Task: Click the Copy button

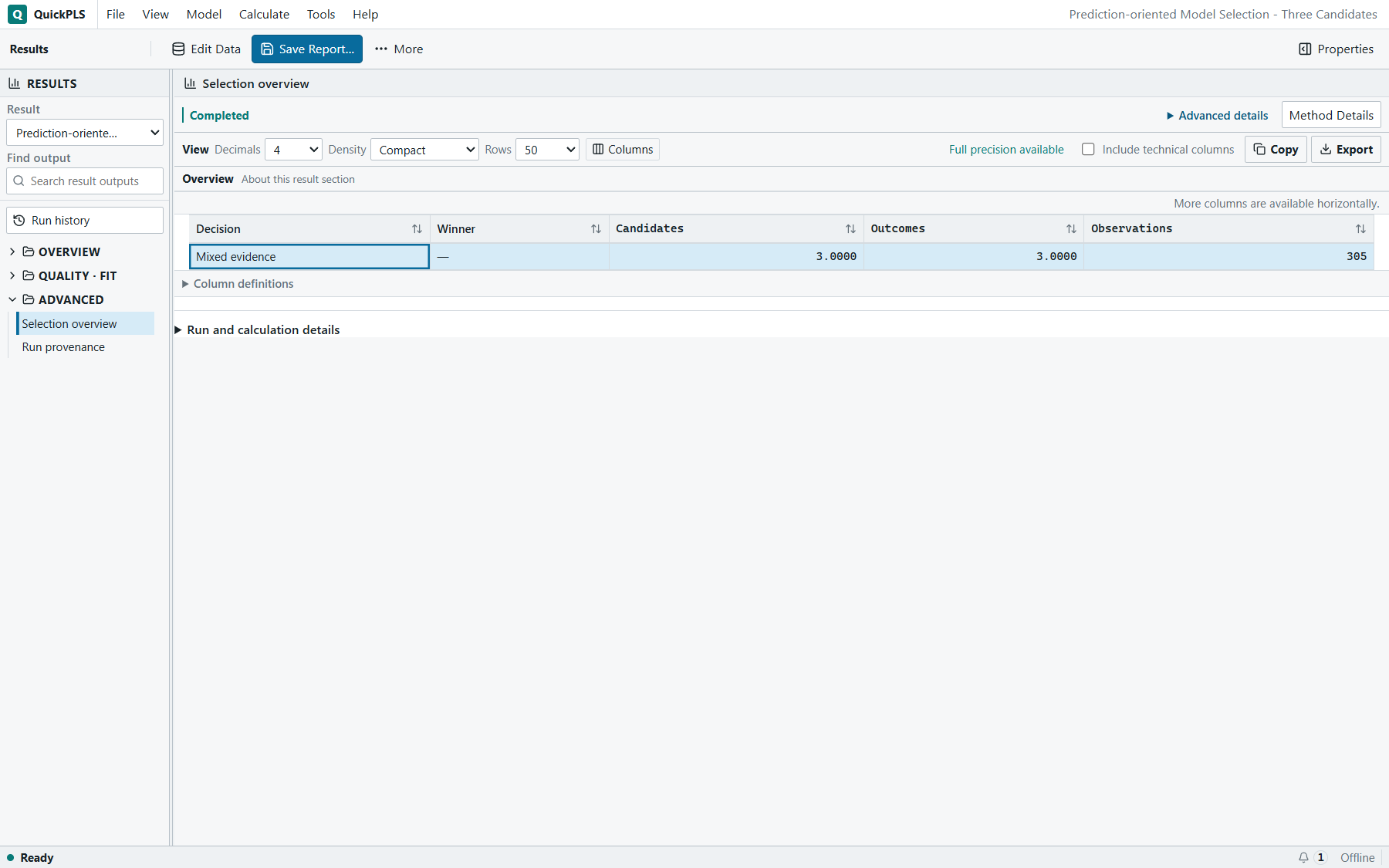Action: point(1276,149)
